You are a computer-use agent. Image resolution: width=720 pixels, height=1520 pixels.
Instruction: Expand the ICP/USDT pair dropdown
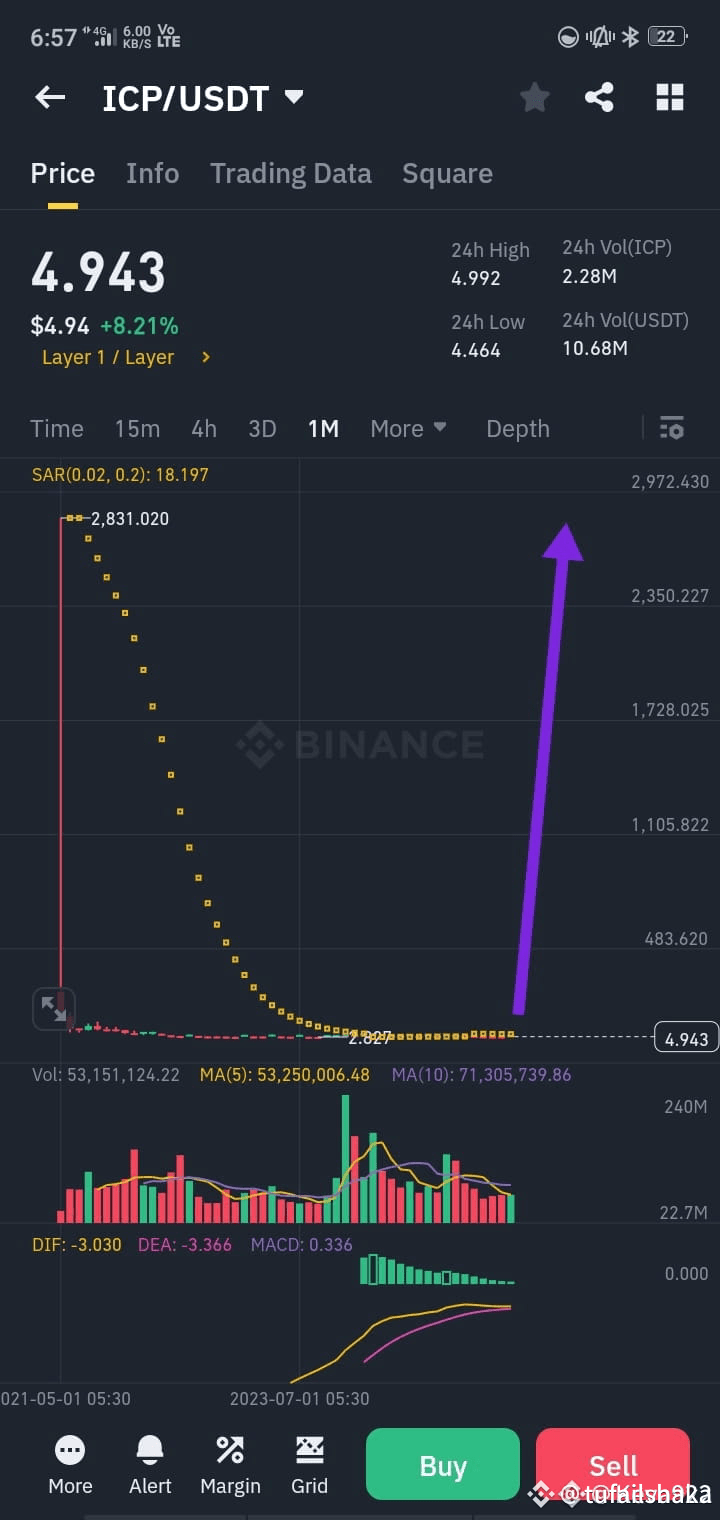[294, 97]
